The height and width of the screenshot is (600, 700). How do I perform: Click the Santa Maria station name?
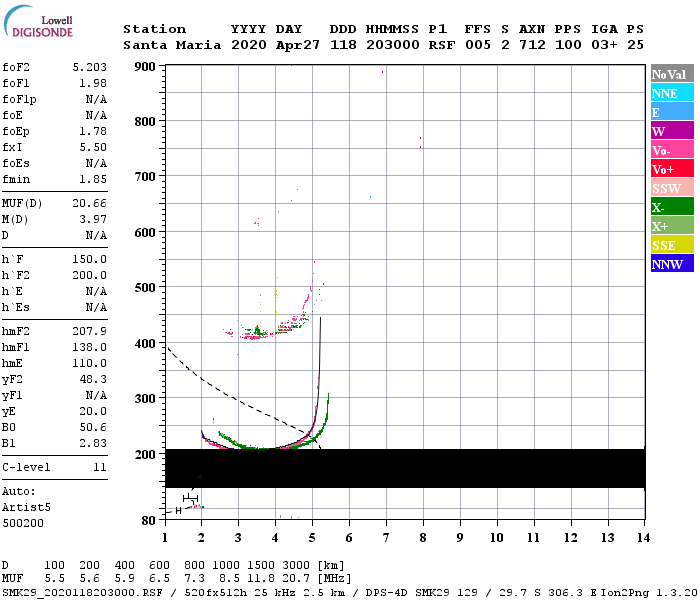(x=172, y=45)
